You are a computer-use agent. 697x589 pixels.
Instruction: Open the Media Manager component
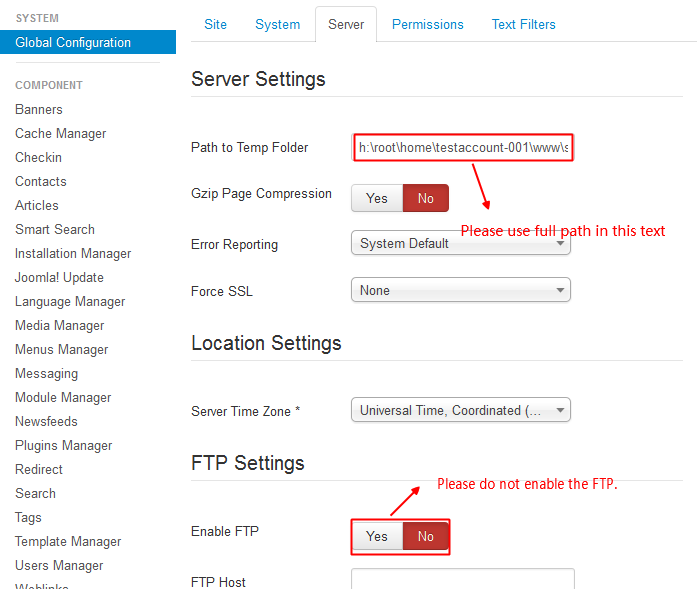click(x=59, y=325)
